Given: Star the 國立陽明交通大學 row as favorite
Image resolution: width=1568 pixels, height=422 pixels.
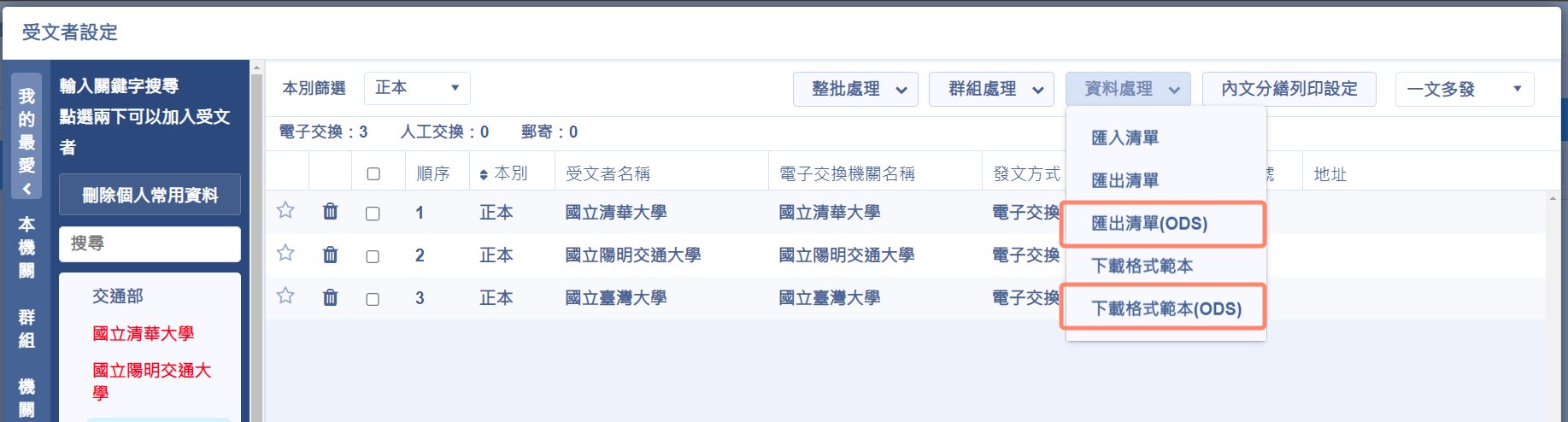Looking at the screenshot, I should pyautogui.click(x=285, y=253).
